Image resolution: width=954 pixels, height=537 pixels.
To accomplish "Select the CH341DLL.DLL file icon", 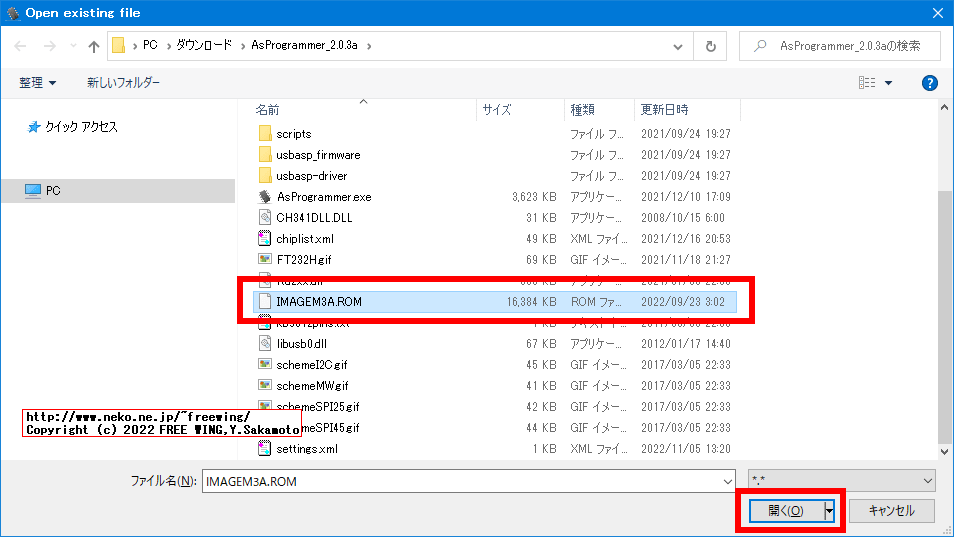I will 265,217.
